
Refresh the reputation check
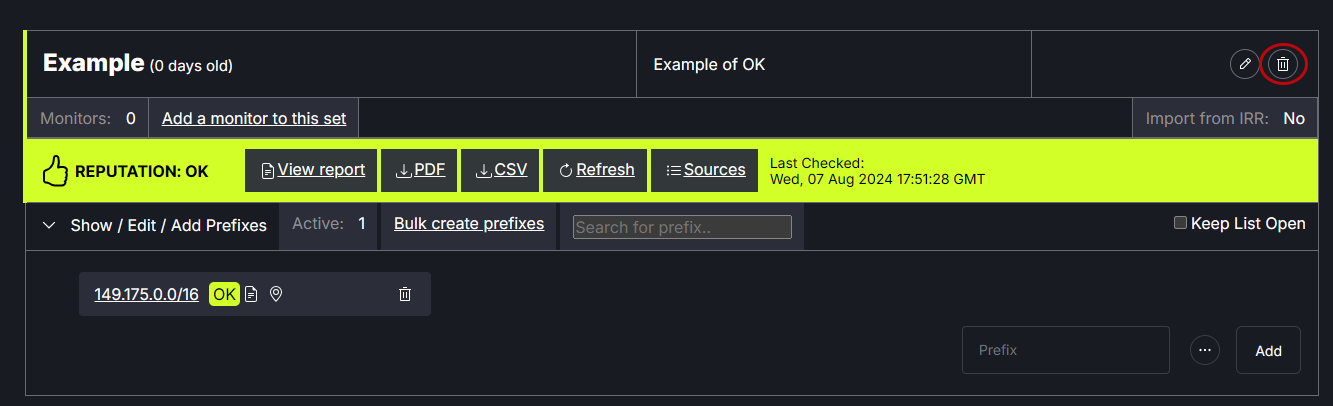coord(596,170)
